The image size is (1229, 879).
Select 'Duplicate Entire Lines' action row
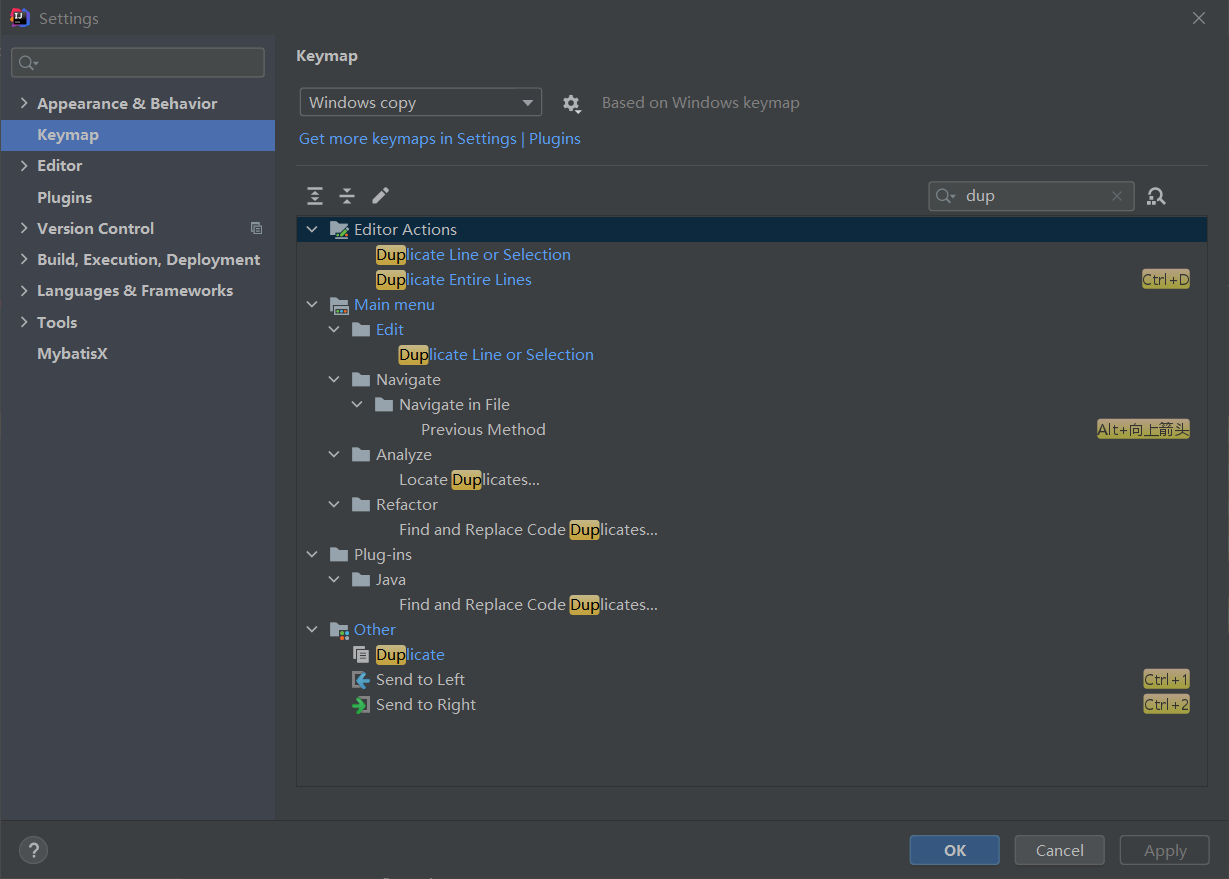tap(752, 280)
